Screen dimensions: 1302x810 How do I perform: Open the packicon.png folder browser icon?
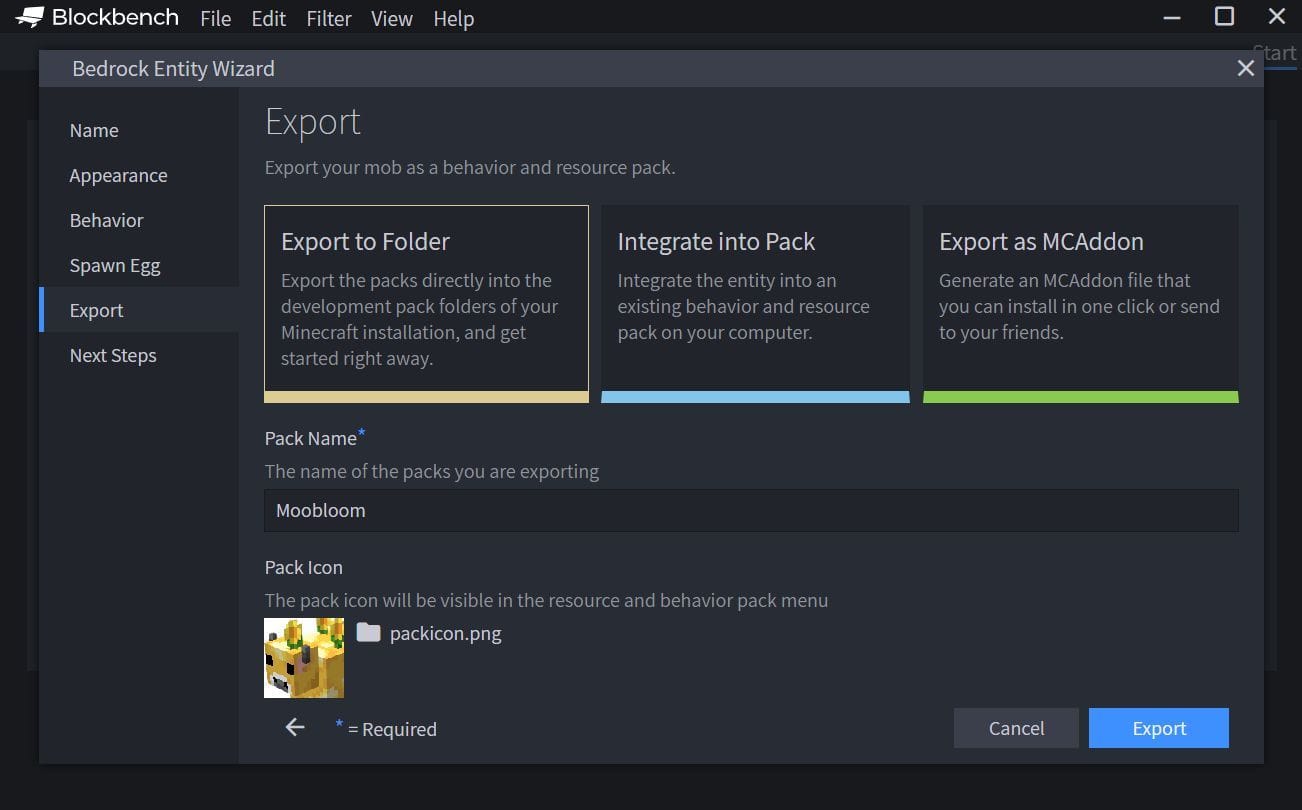coord(368,632)
